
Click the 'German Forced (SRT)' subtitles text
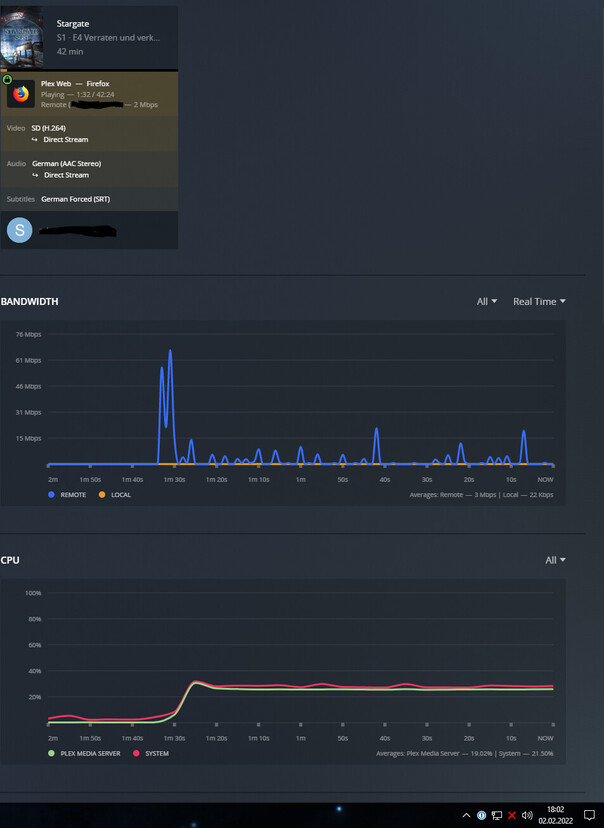click(x=76, y=199)
